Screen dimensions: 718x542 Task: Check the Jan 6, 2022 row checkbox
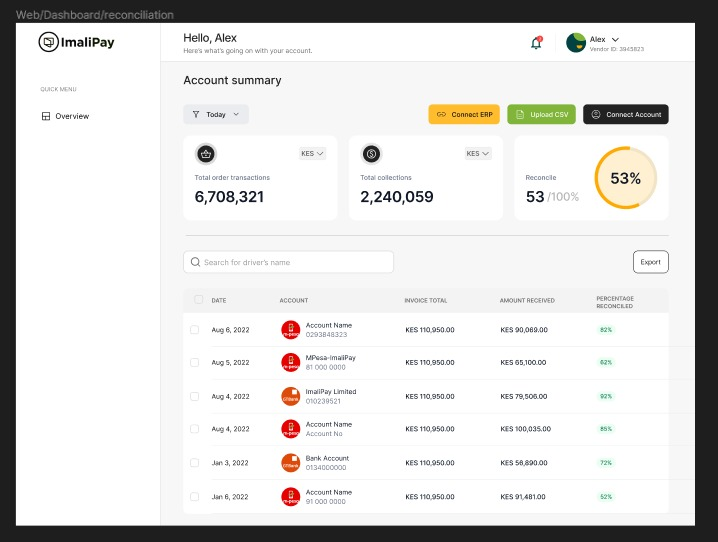(x=195, y=497)
